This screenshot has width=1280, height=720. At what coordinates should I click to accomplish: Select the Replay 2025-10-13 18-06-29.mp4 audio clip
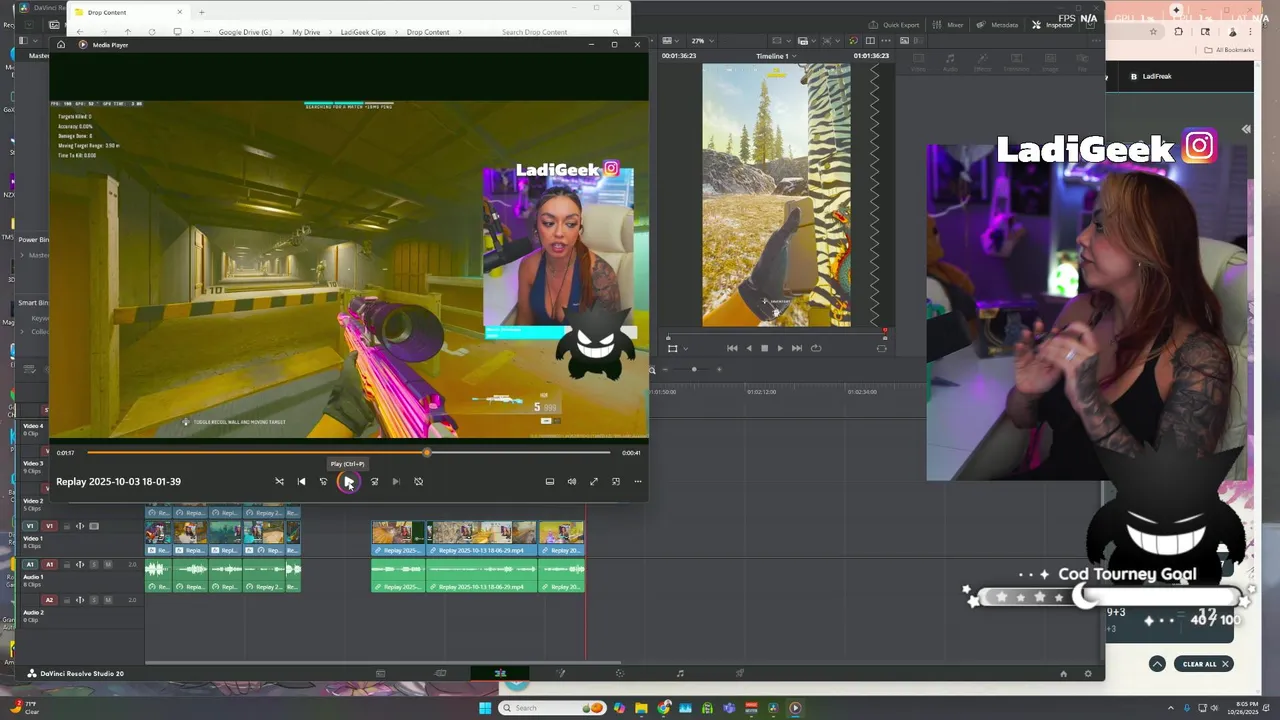pyautogui.click(x=482, y=575)
